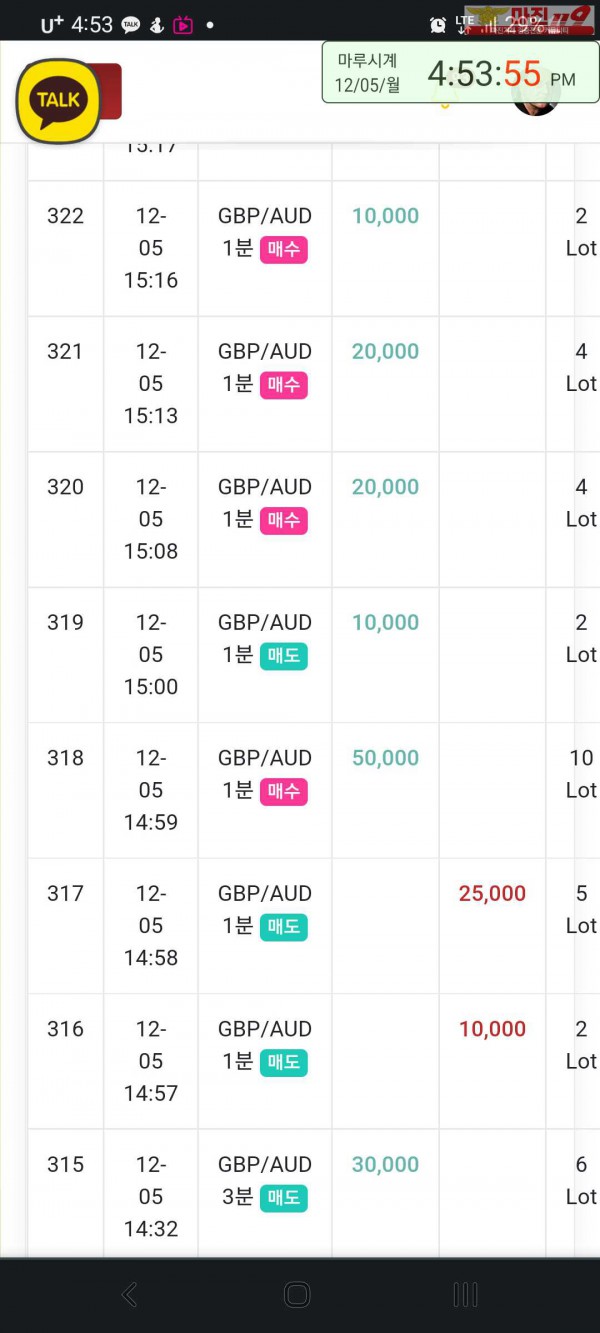This screenshot has height=1333, width=600.
Task: Tap the pink TV notification icon
Action: click(x=183, y=25)
